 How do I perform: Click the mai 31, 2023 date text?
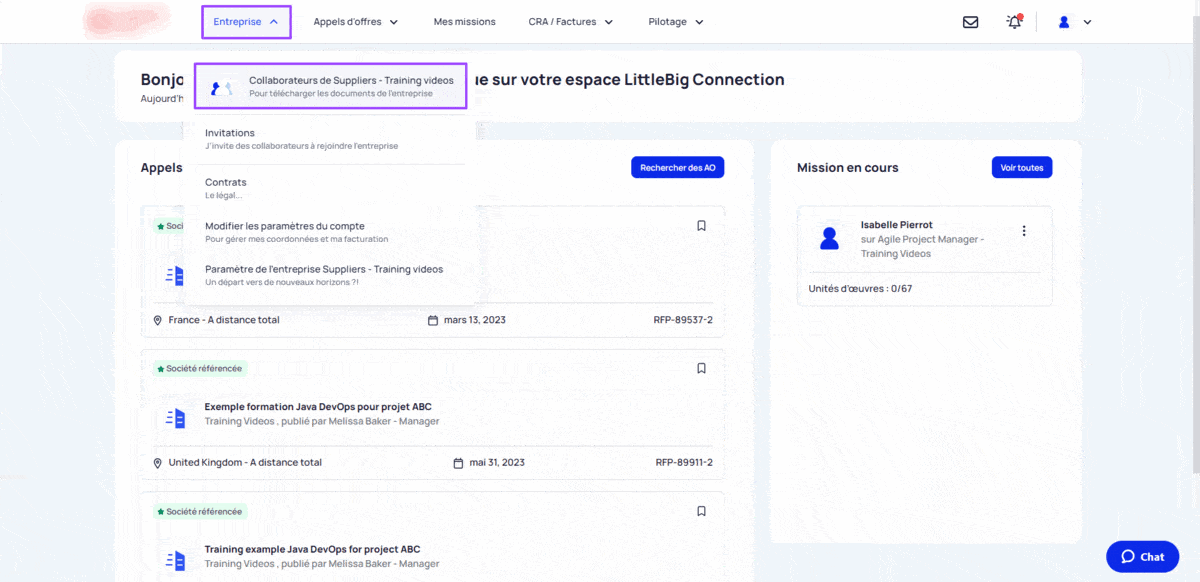496,463
